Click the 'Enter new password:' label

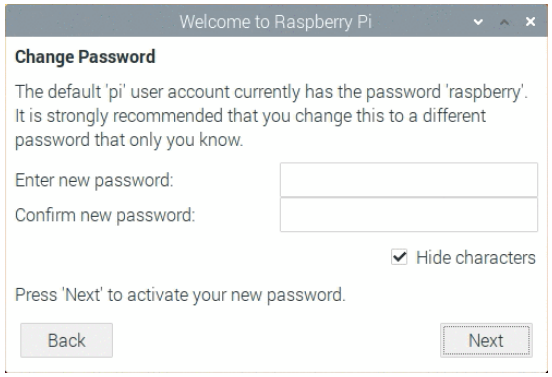[x=94, y=180]
